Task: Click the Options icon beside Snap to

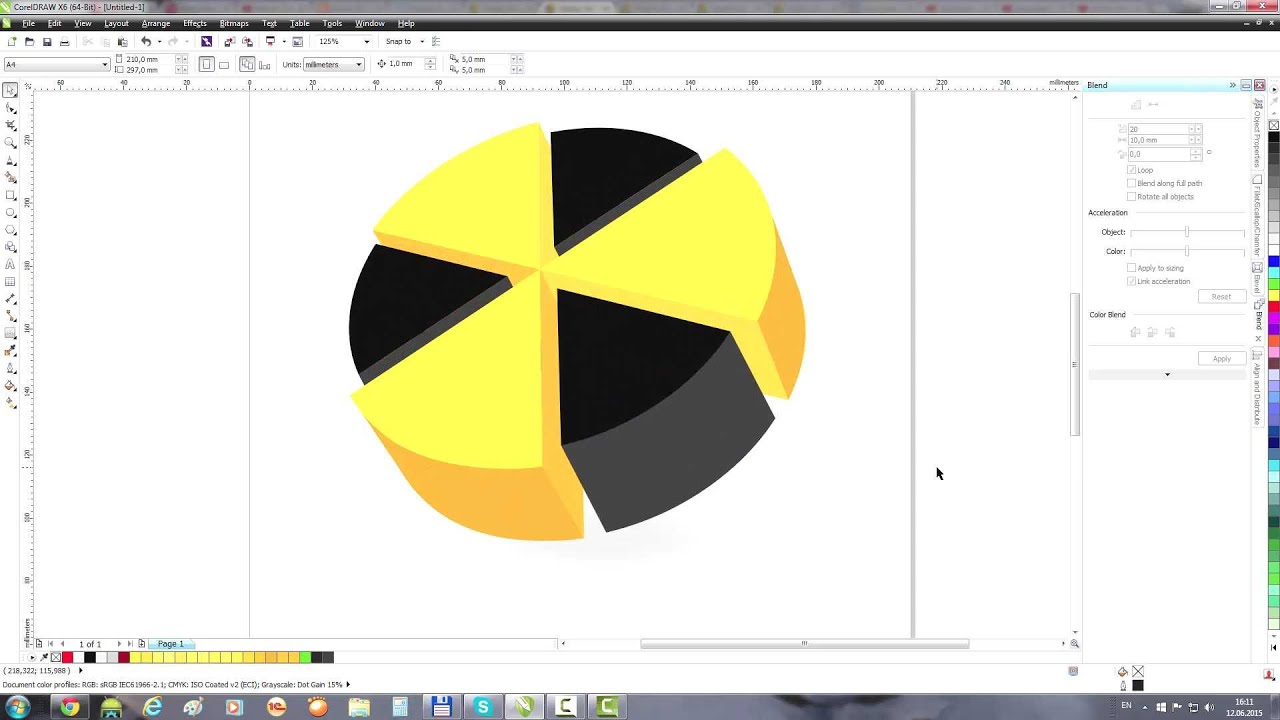Action: pyautogui.click(x=437, y=42)
